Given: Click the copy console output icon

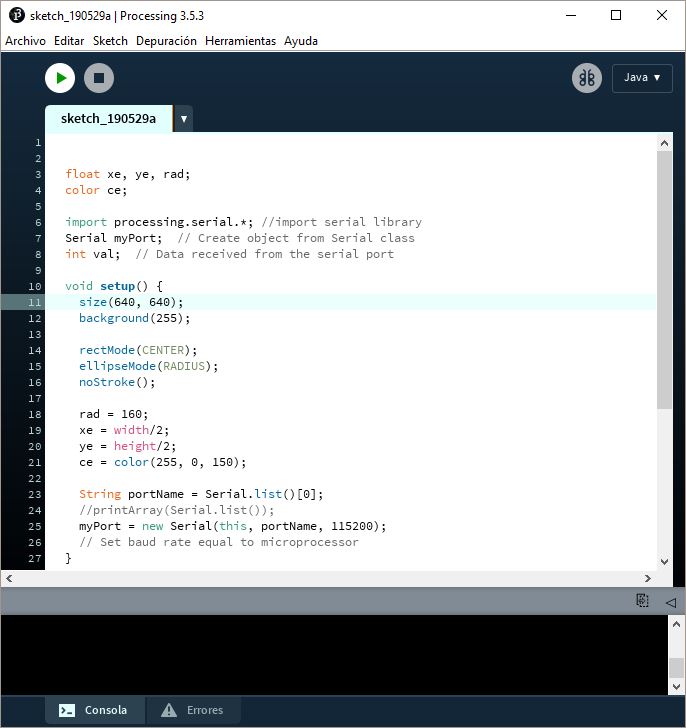Looking at the screenshot, I should pos(642,600).
